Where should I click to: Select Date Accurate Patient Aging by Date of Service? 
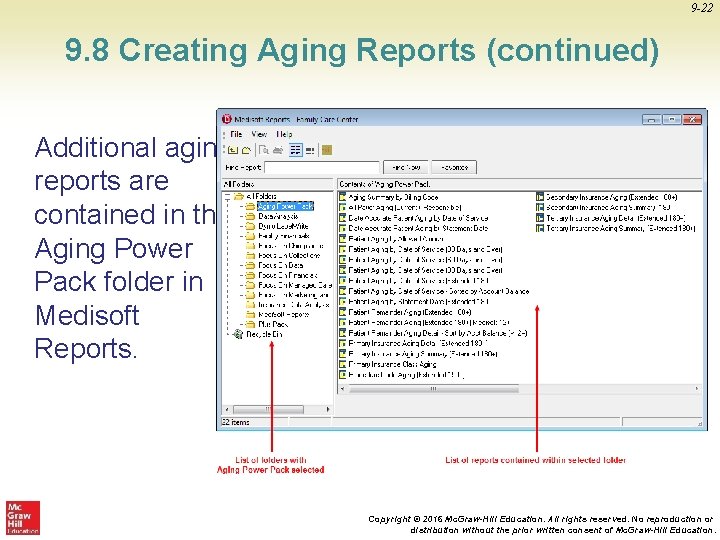tap(418, 218)
